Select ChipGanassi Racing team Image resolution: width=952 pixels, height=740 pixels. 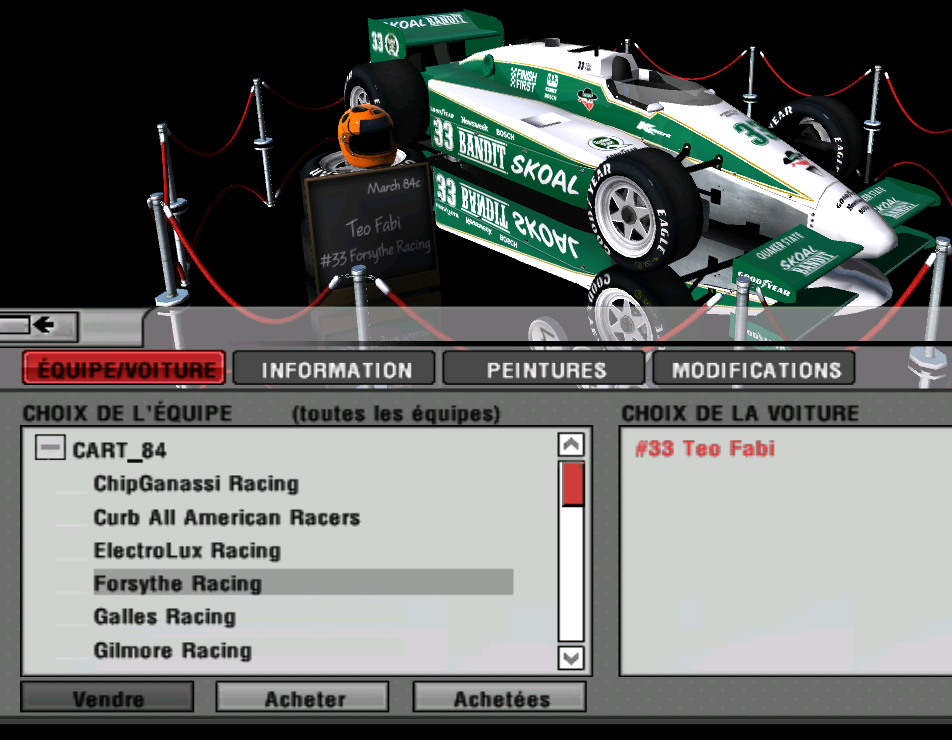click(196, 484)
